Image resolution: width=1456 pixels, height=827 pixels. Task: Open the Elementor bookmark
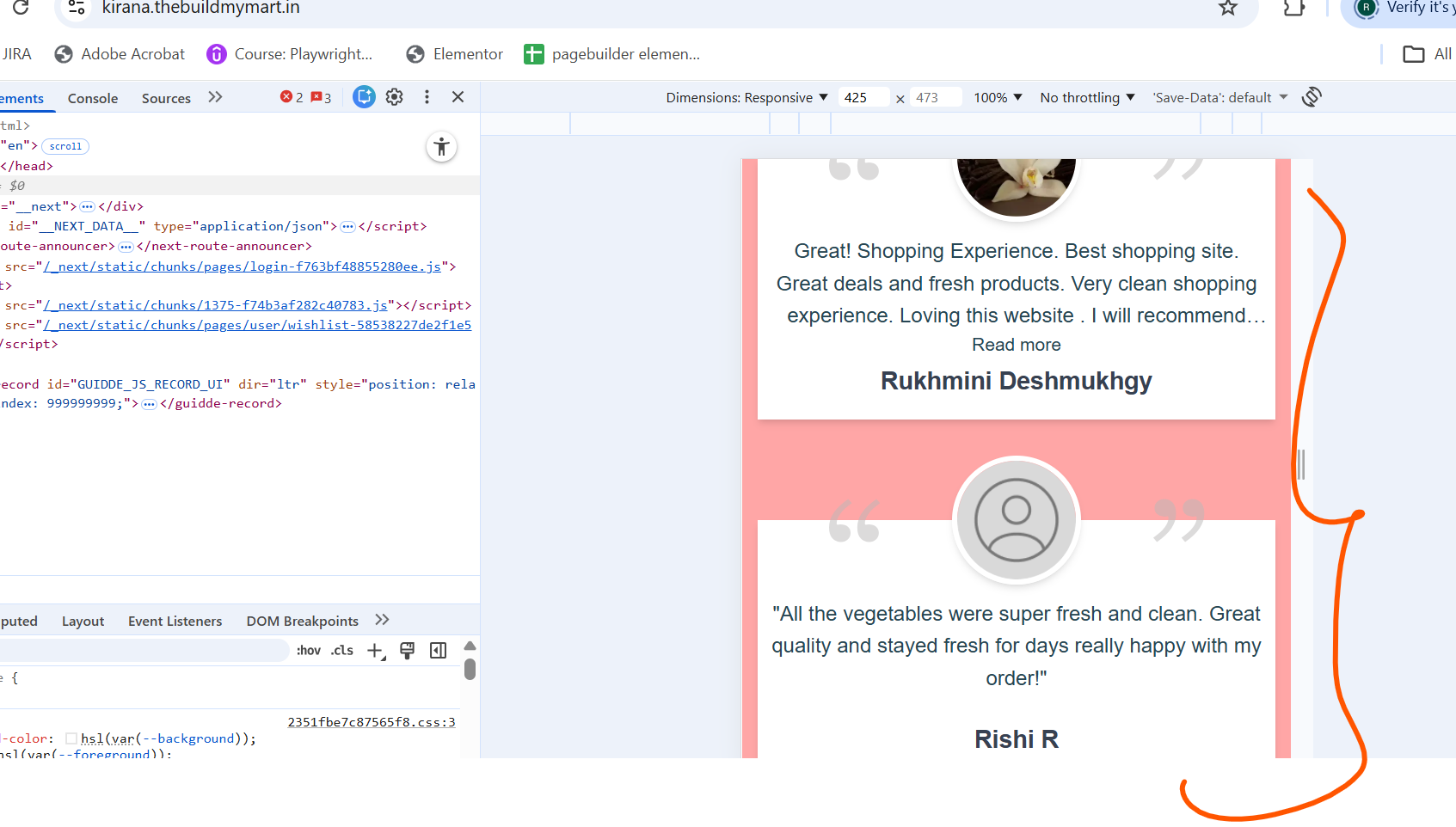coord(454,54)
